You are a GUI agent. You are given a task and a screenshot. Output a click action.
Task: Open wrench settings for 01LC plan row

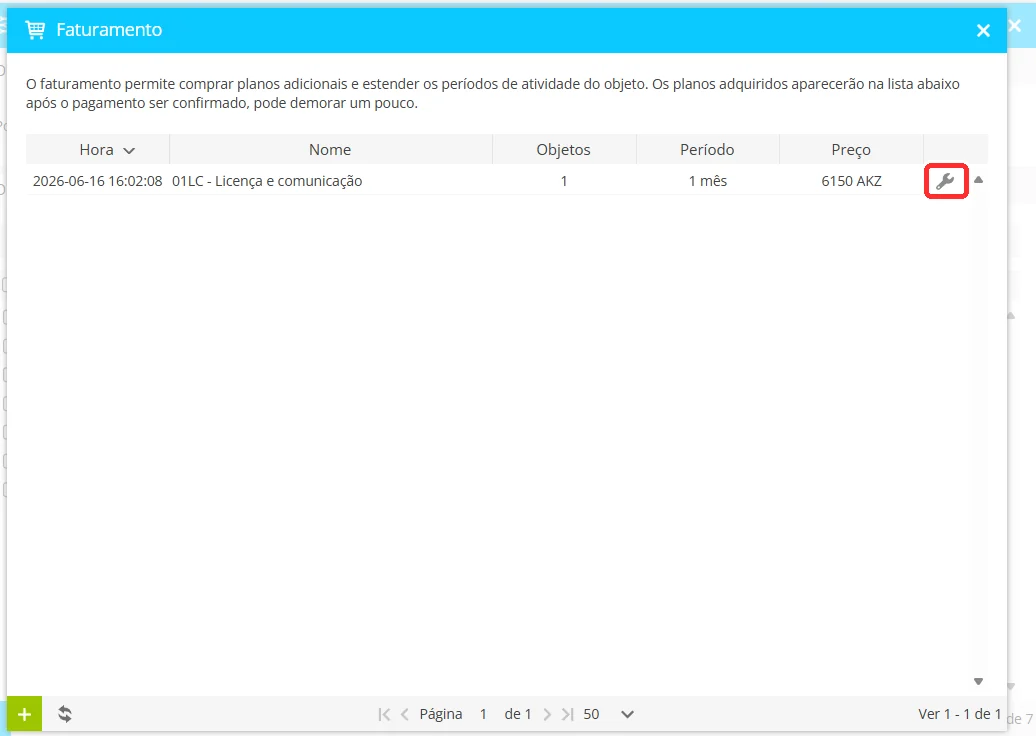945,181
